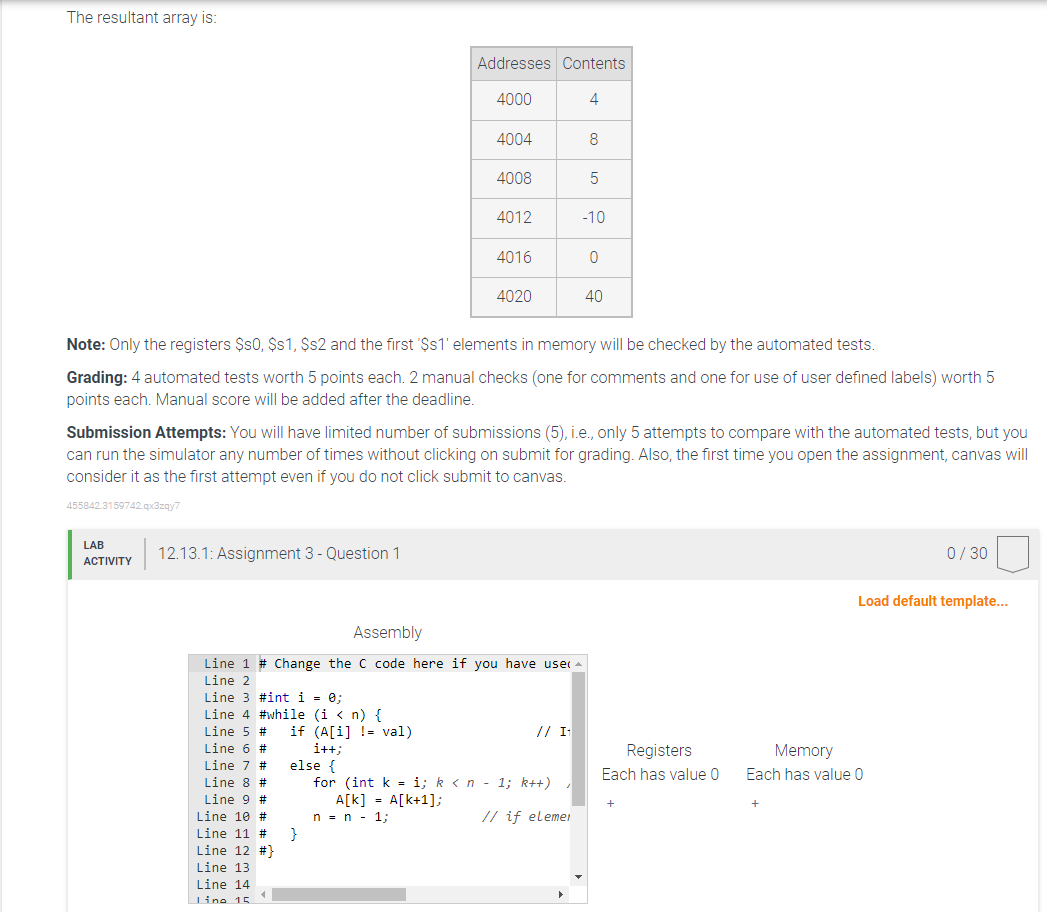Click the left arrow on the horizontal scrollbar
Viewport: 1047px width, 912px height.
(x=262, y=894)
